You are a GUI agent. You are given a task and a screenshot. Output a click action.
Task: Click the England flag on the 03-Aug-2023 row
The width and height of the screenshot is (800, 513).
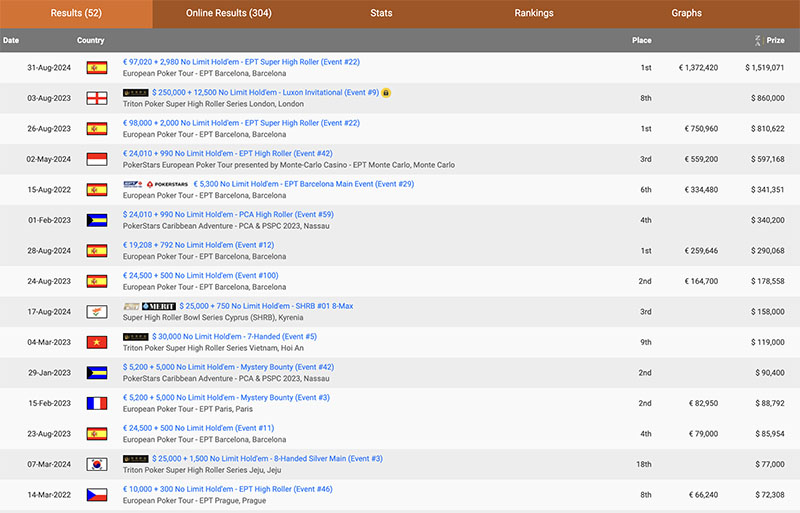tap(96, 98)
